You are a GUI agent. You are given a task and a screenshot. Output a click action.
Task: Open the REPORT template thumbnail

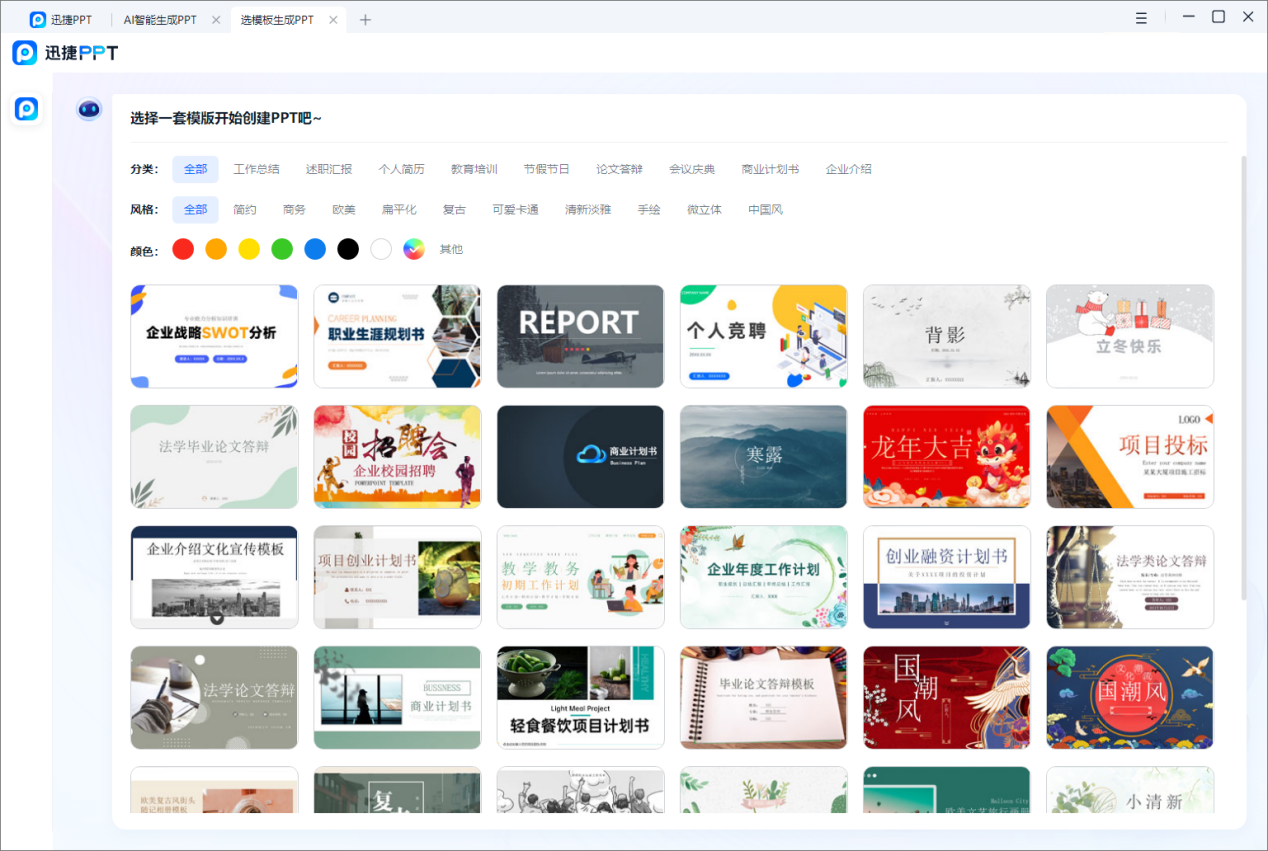coord(580,336)
